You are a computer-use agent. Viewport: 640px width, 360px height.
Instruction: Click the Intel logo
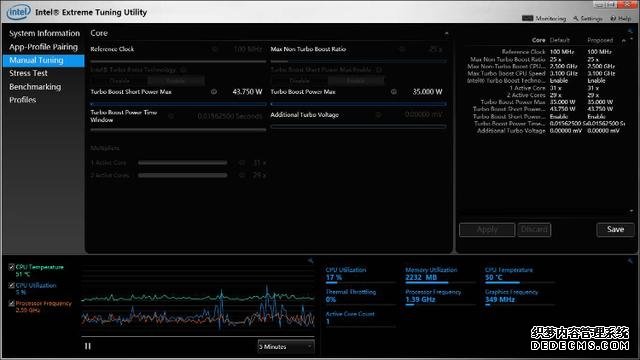(x=18, y=12)
